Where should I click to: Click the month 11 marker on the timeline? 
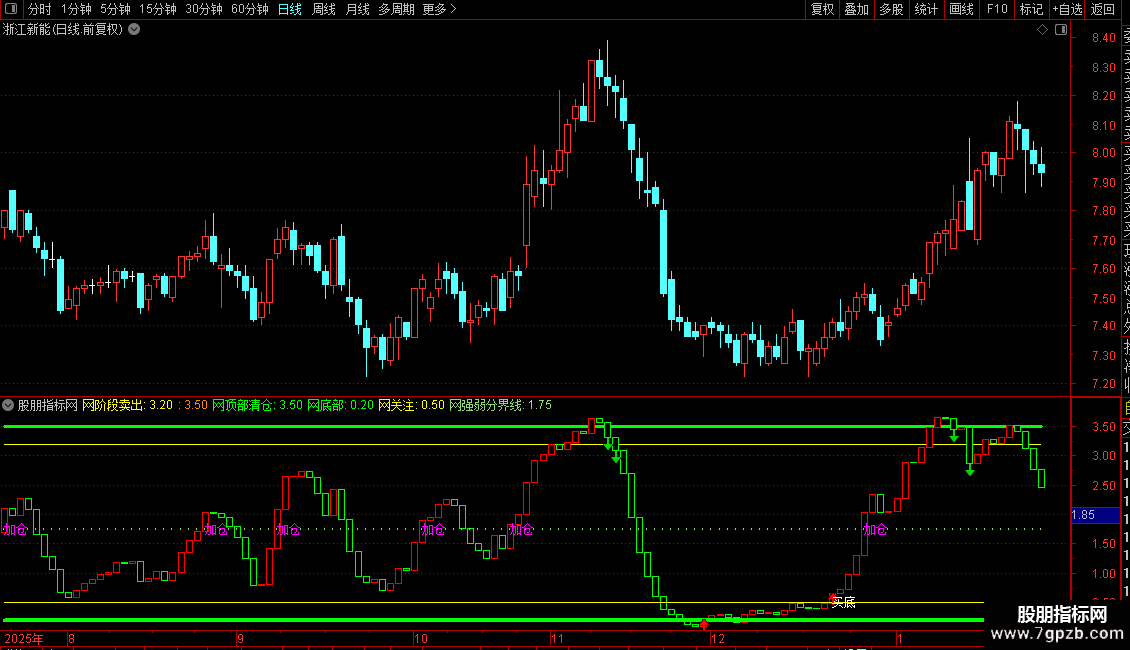click(557, 638)
